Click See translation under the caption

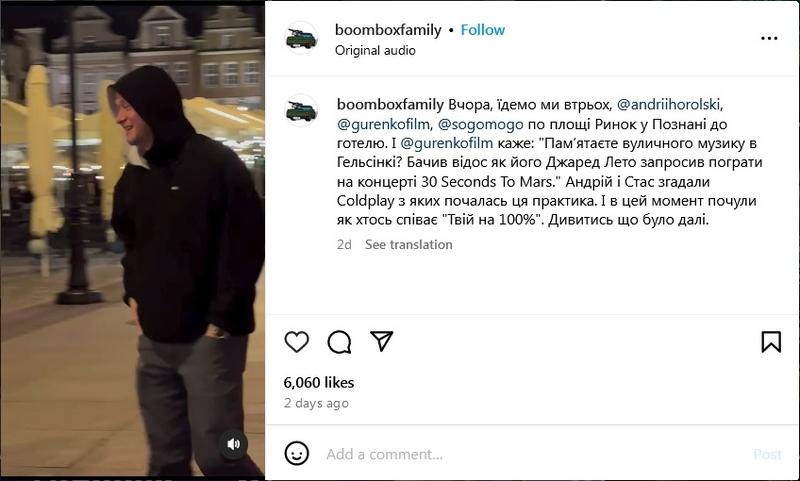(409, 245)
